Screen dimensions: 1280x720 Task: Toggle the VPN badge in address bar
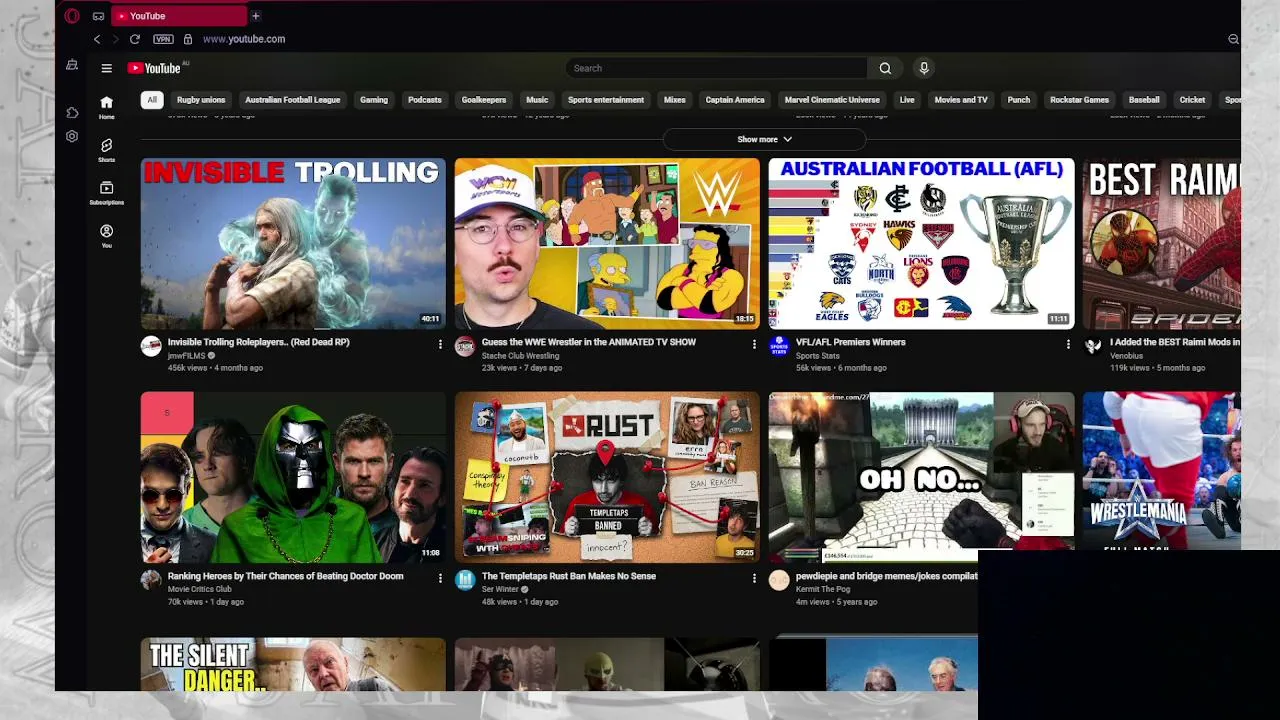163,39
